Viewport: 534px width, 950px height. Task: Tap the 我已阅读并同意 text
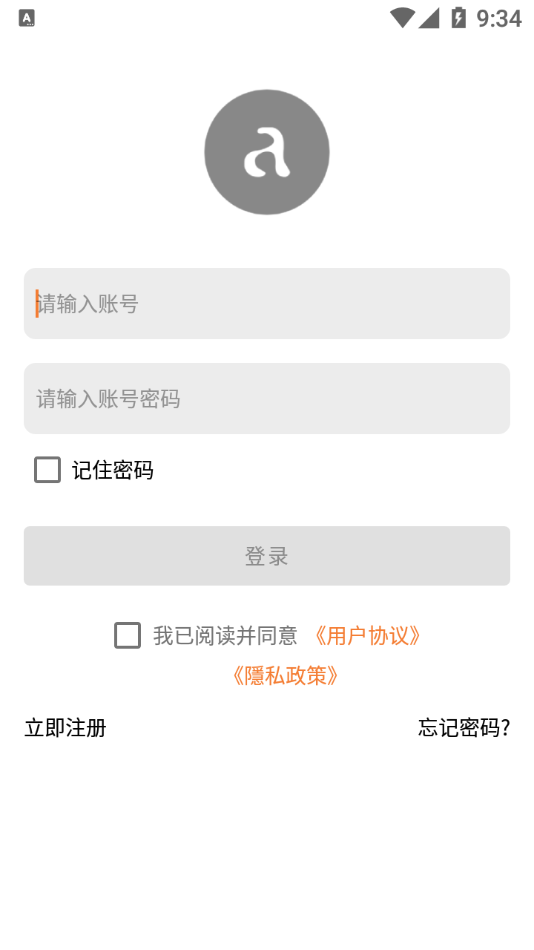pos(225,636)
